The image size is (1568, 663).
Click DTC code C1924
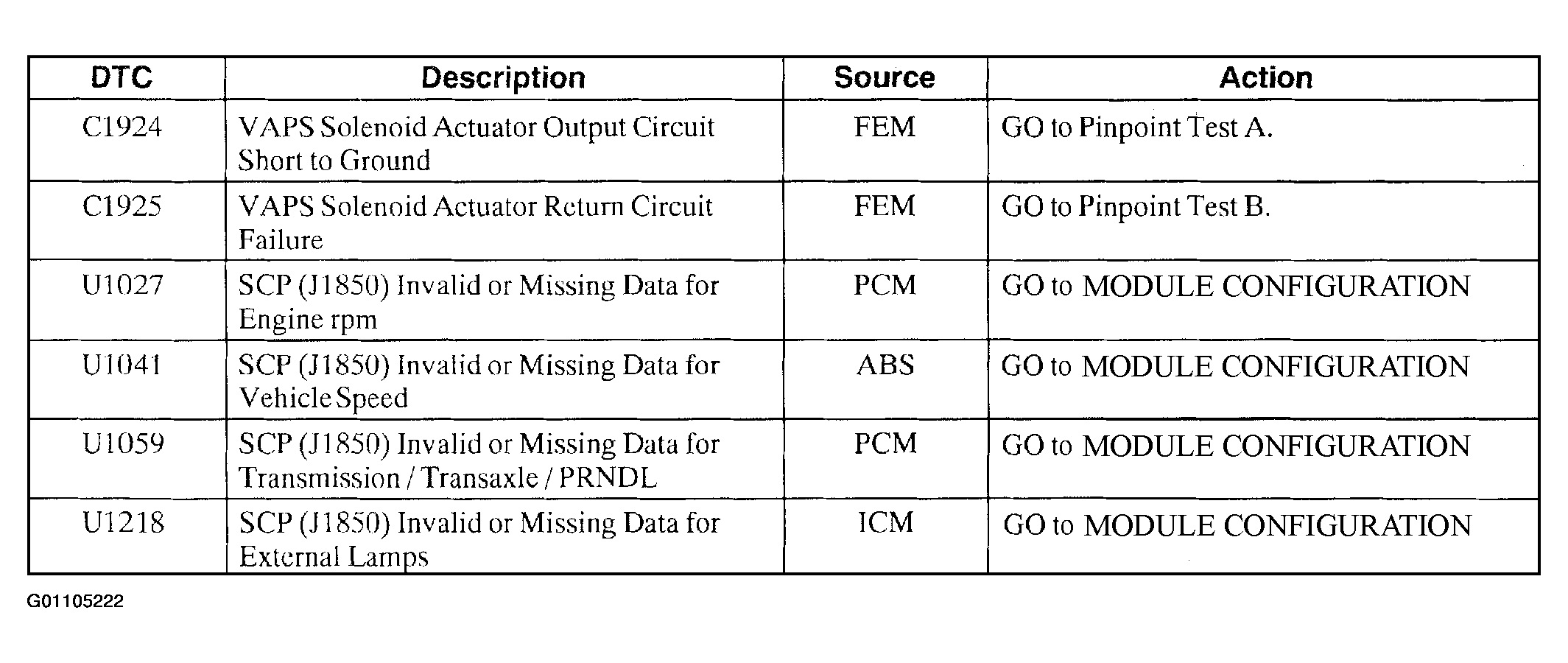[122, 127]
